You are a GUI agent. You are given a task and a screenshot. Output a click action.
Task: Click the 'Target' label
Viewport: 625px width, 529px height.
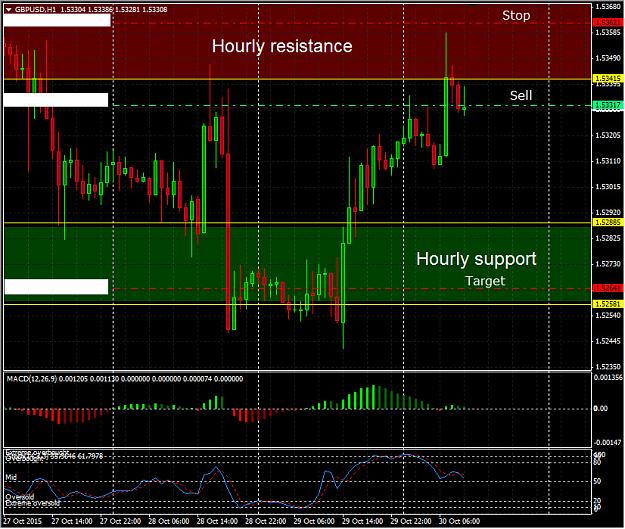click(x=485, y=281)
